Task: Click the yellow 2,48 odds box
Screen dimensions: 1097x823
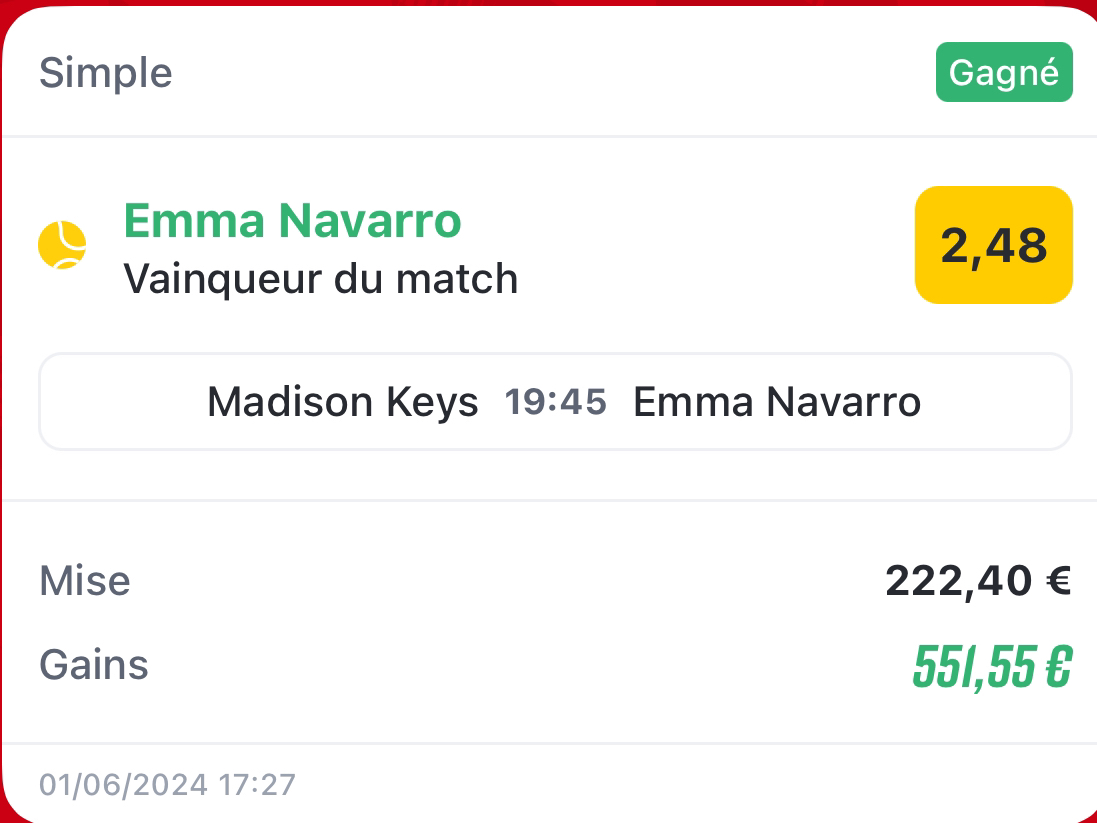Action: [x=993, y=245]
